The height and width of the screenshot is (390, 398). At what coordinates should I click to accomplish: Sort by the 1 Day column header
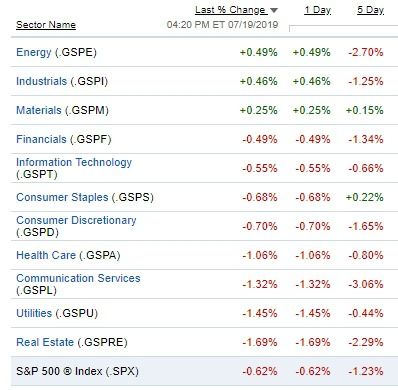[x=318, y=10]
